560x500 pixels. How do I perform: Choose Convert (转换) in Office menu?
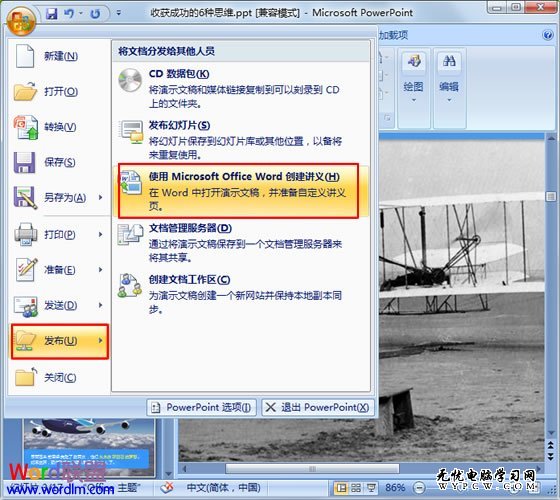(x=59, y=127)
